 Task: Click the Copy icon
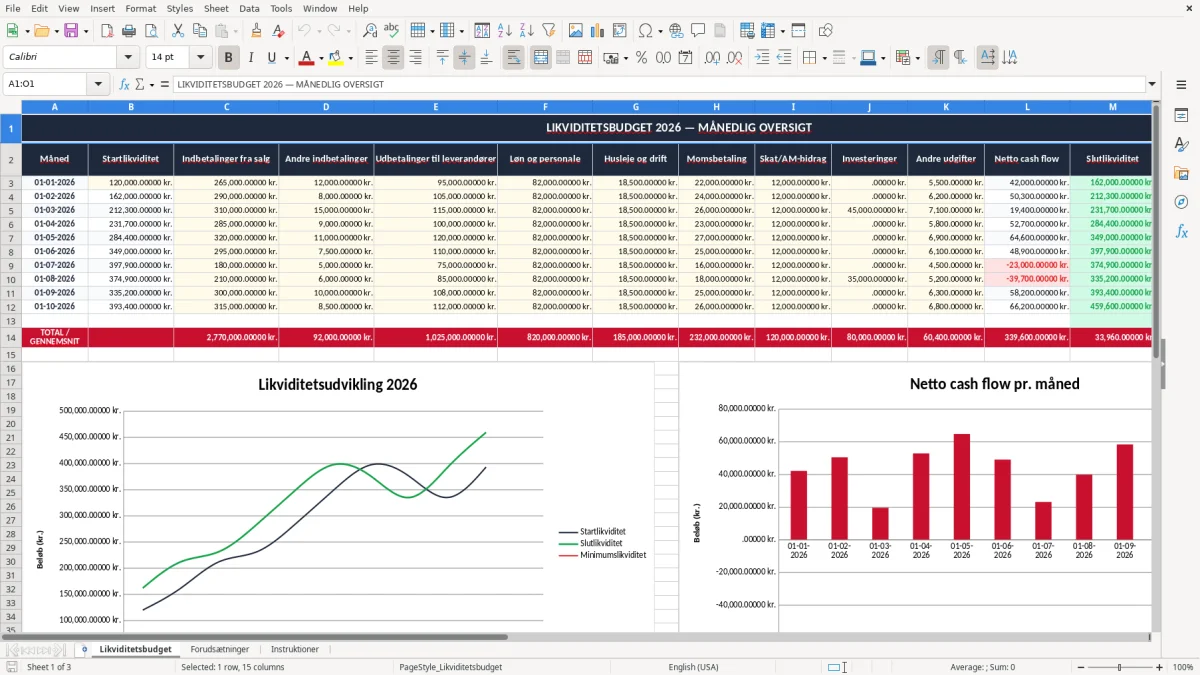click(x=199, y=31)
